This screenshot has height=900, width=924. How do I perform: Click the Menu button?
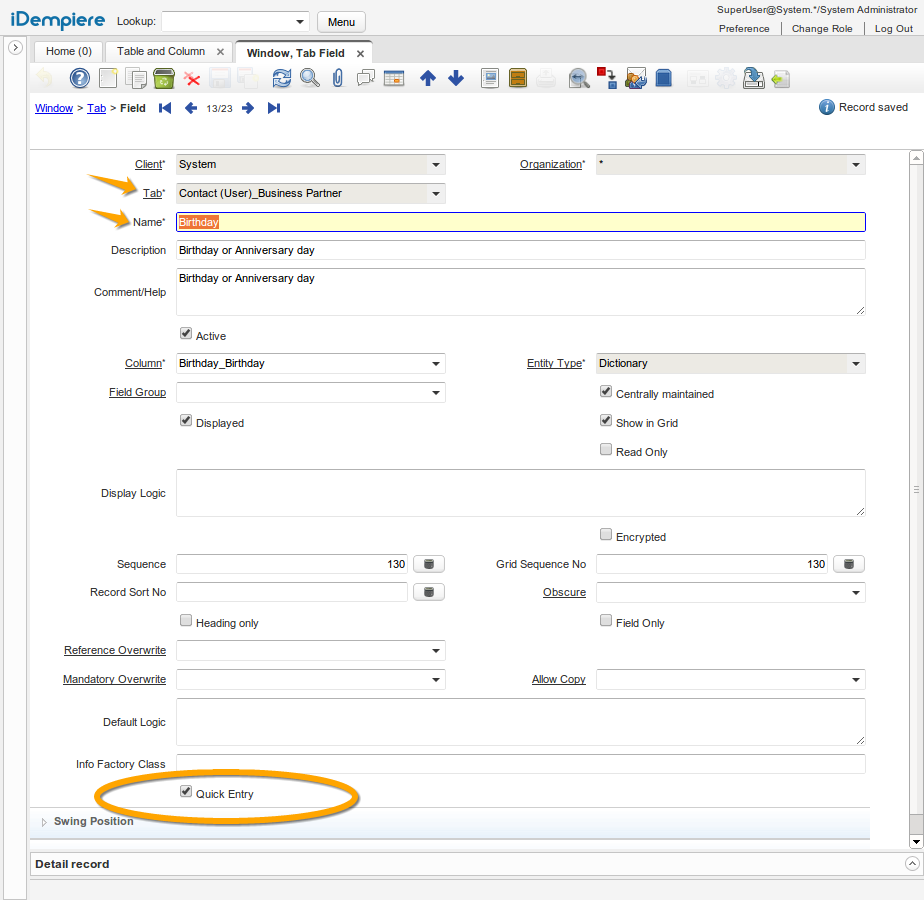[341, 22]
